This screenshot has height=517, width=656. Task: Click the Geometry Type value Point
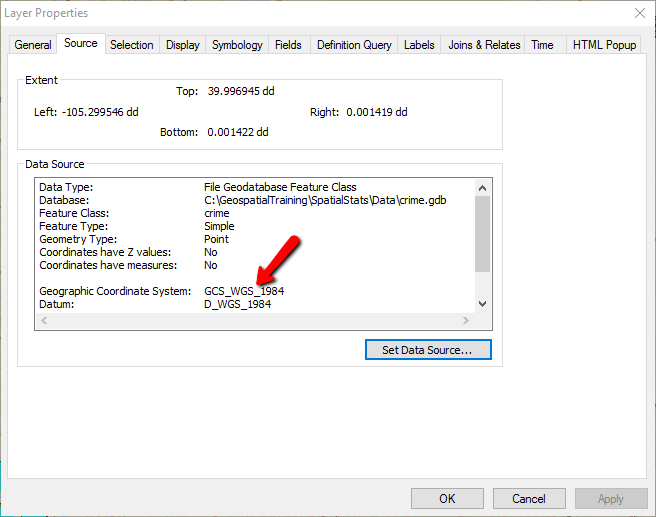coord(216,239)
